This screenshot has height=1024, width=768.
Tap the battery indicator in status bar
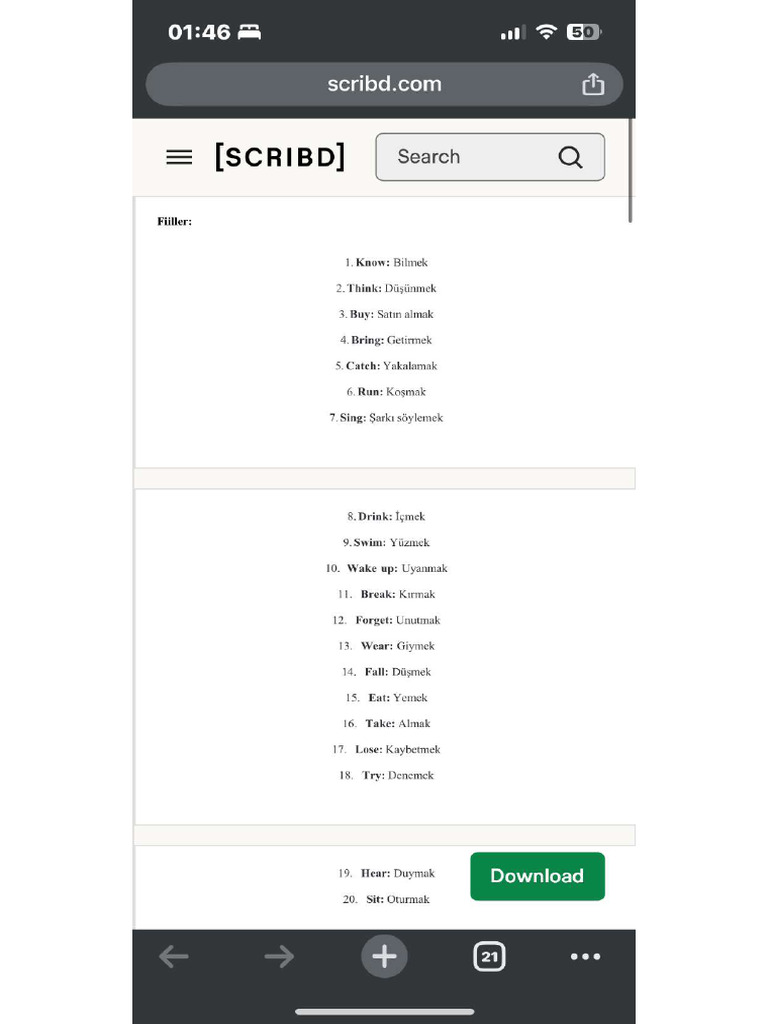[x=583, y=32]
